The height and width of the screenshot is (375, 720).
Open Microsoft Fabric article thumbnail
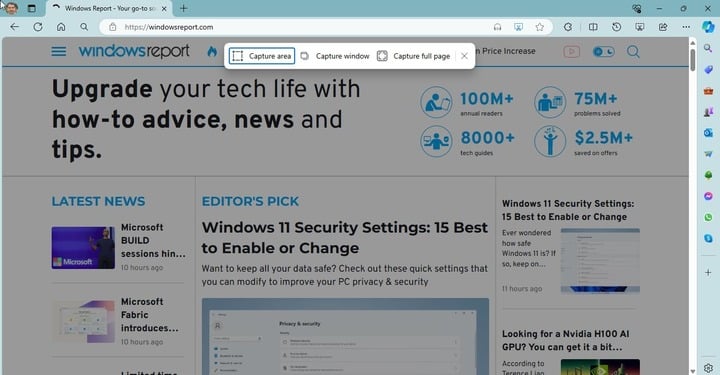pos(83,322)
